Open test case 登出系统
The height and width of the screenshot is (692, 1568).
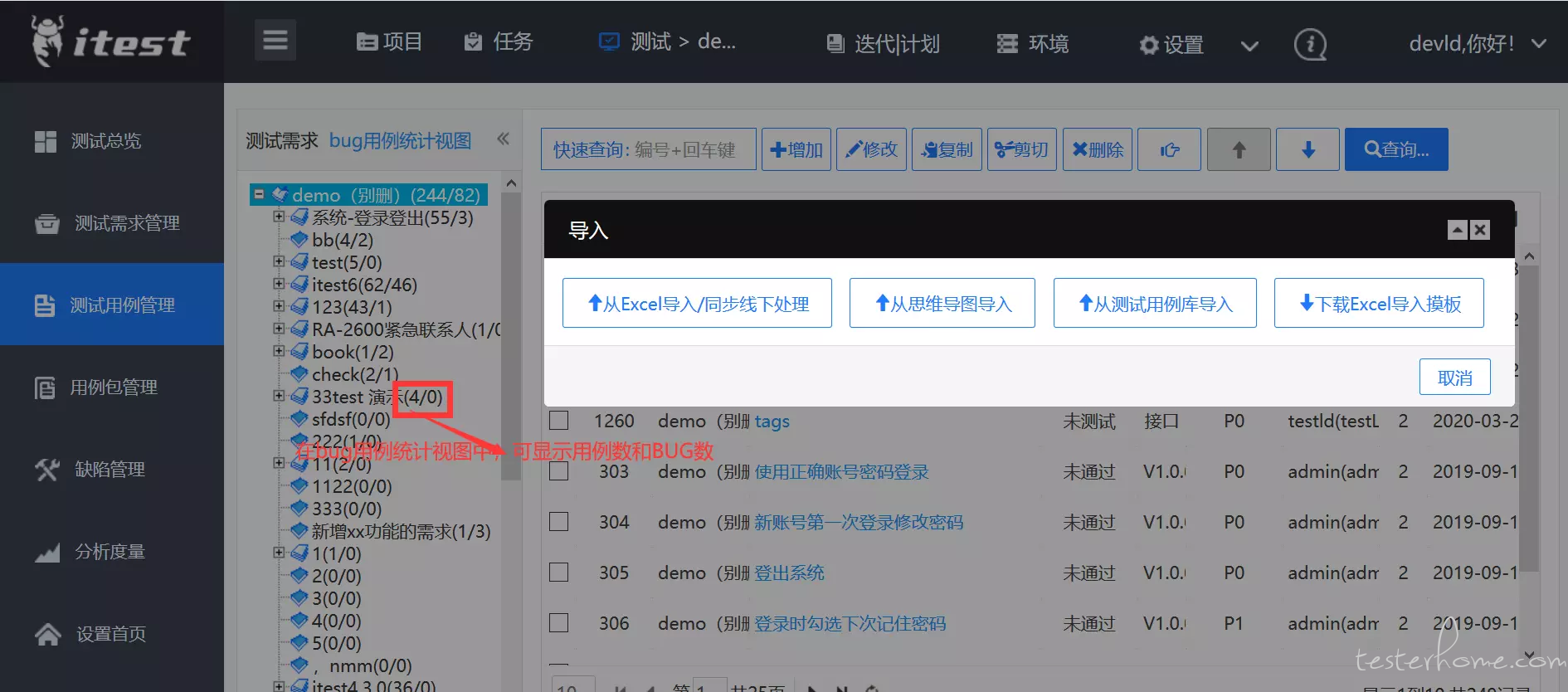[790, 573]
